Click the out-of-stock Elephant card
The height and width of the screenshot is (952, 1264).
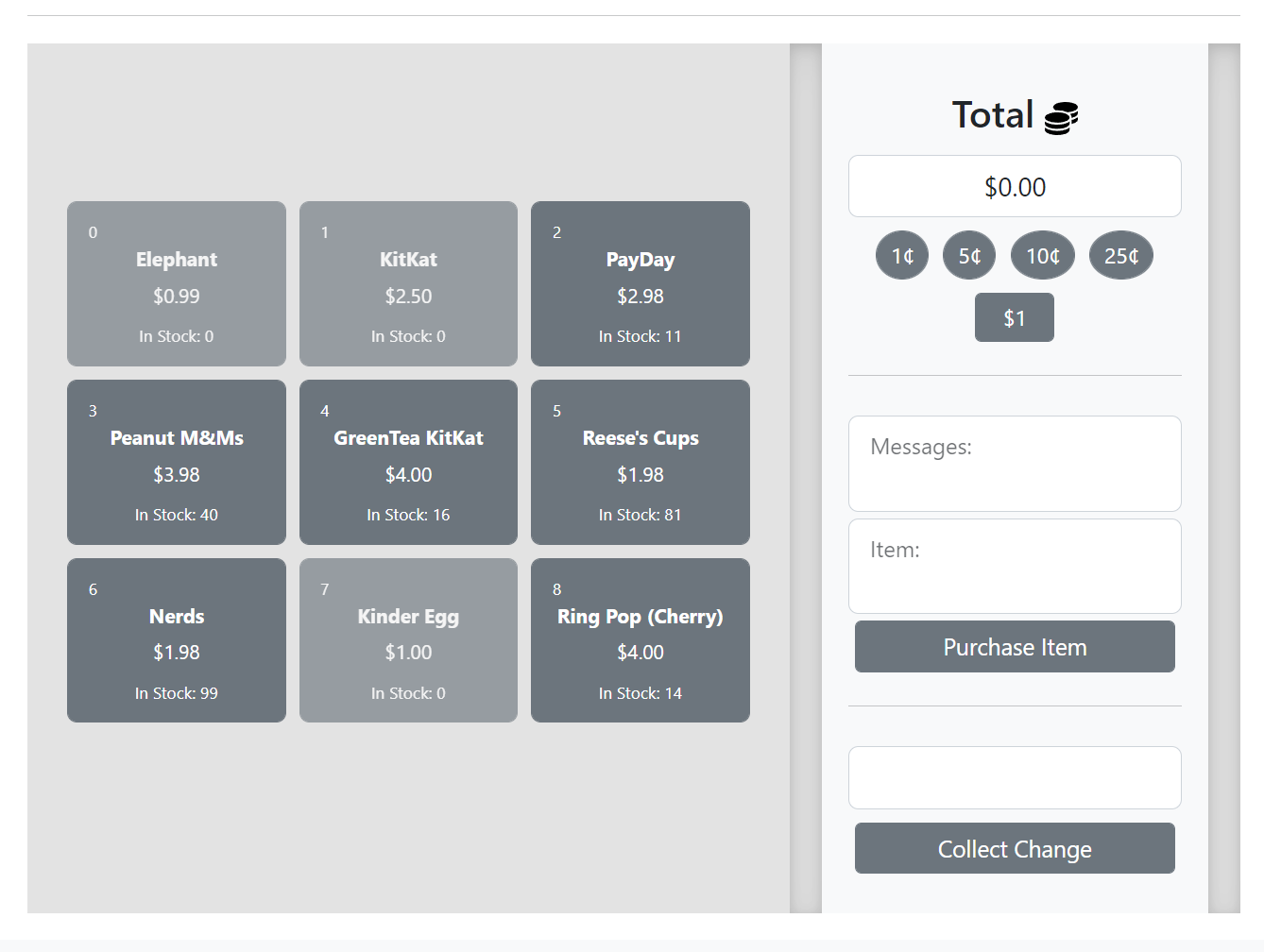[x=177, y=283]
